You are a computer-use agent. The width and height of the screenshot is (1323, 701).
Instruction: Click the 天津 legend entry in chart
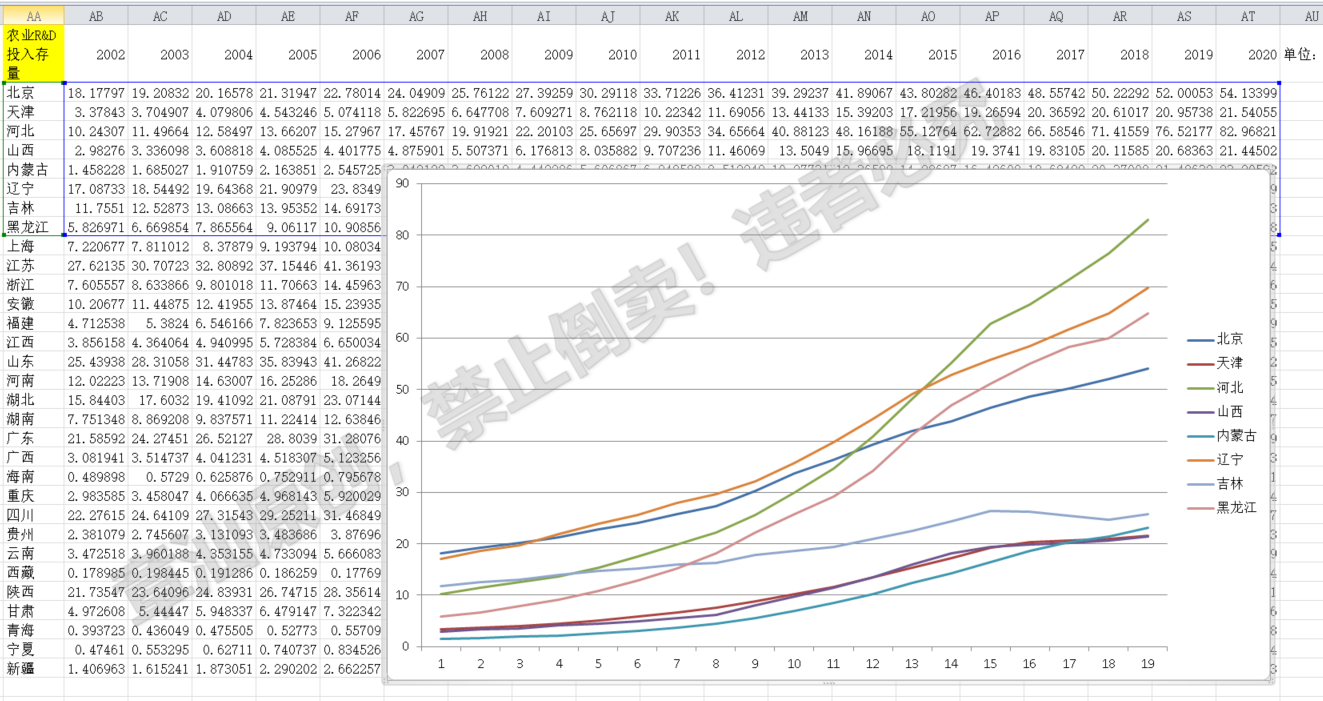click(x=1215, y=364)
